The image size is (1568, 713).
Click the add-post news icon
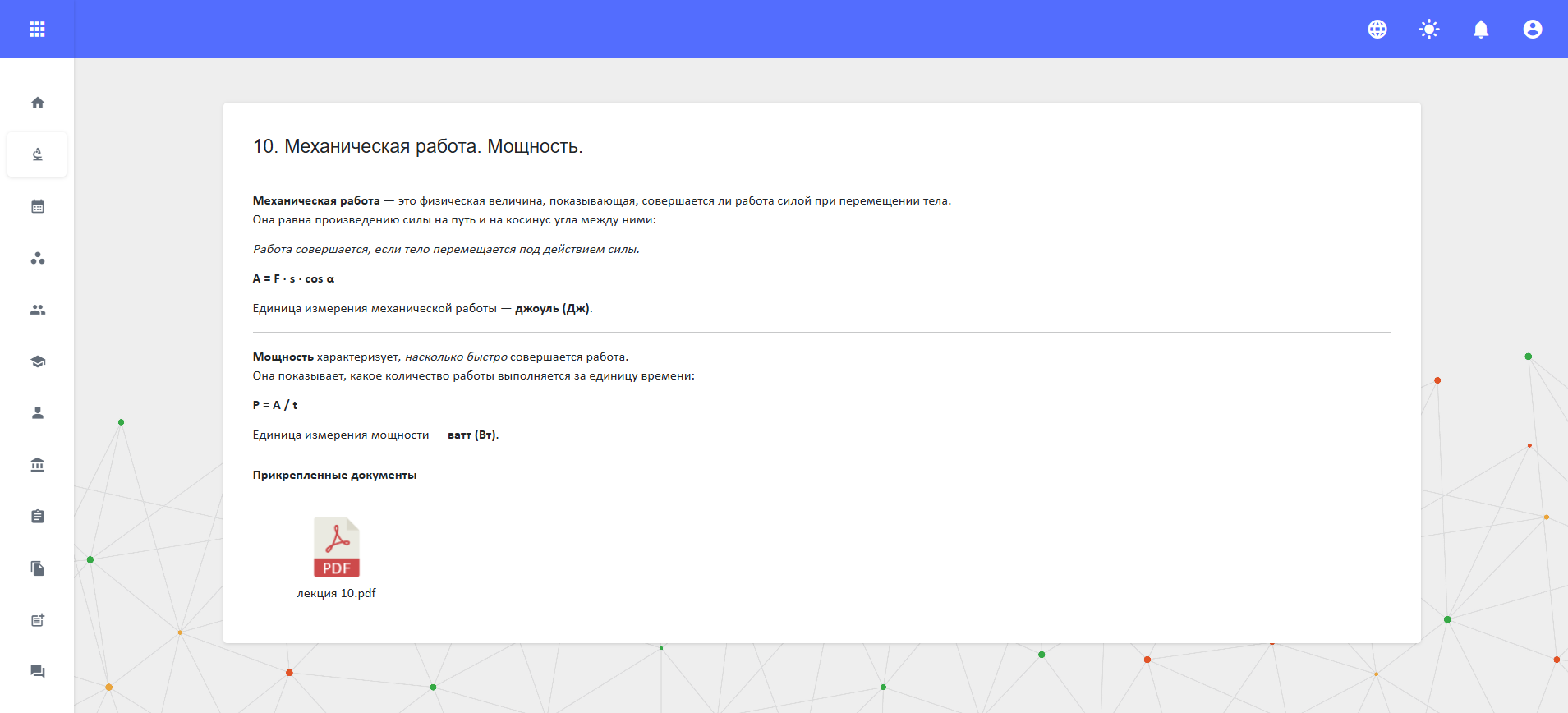pos(38,620)
